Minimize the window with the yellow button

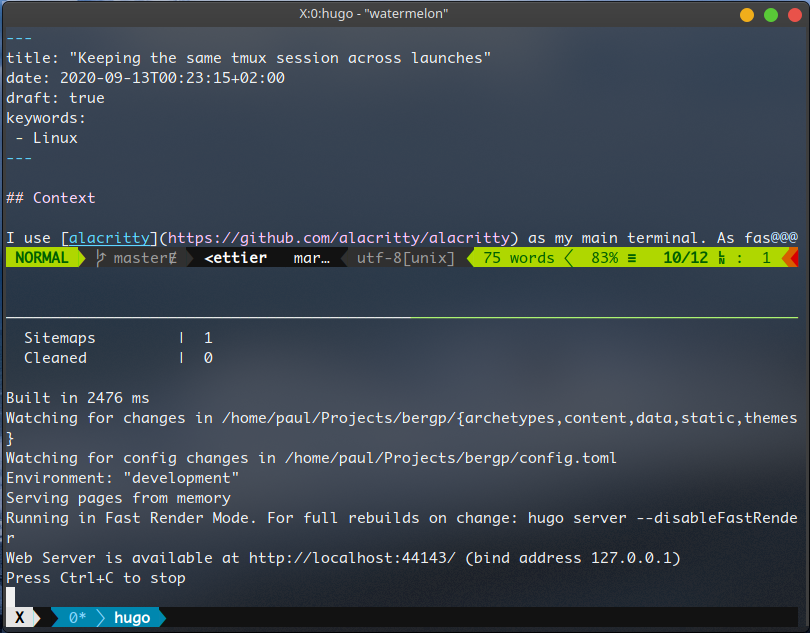[x=747, y=15]
